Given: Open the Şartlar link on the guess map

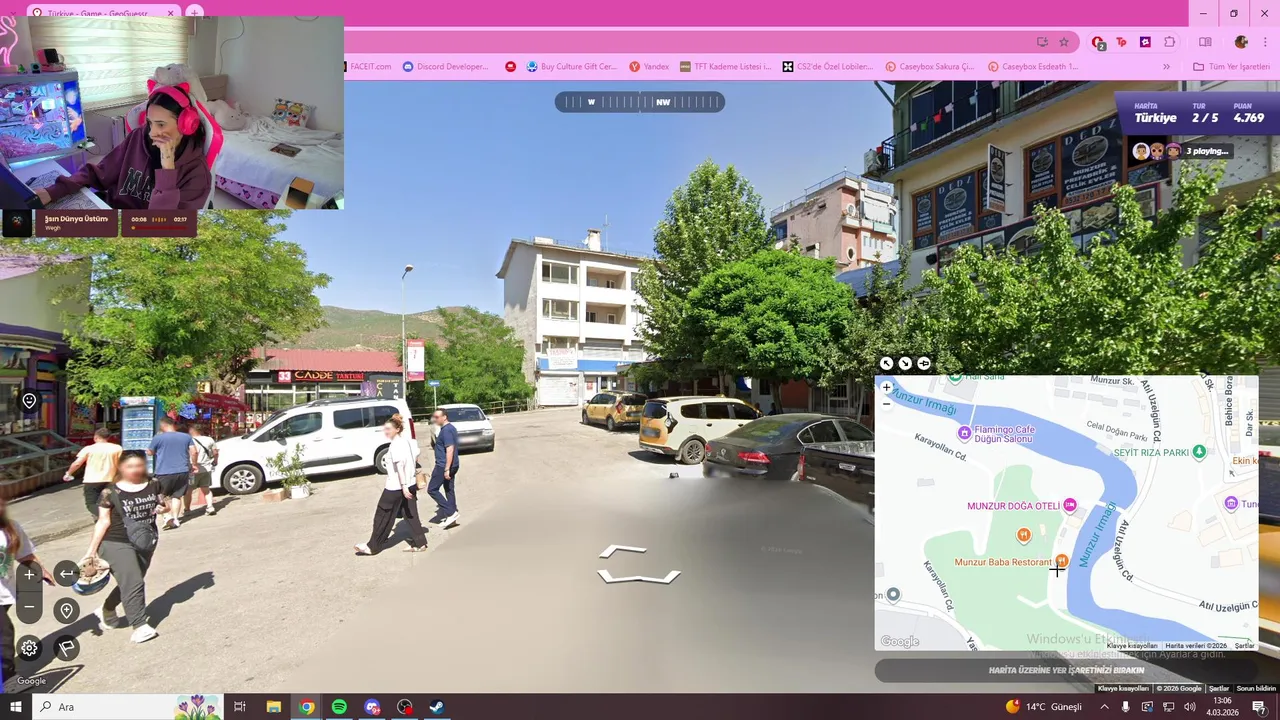Looking at the screenshot, I should tap(1244, 646).
